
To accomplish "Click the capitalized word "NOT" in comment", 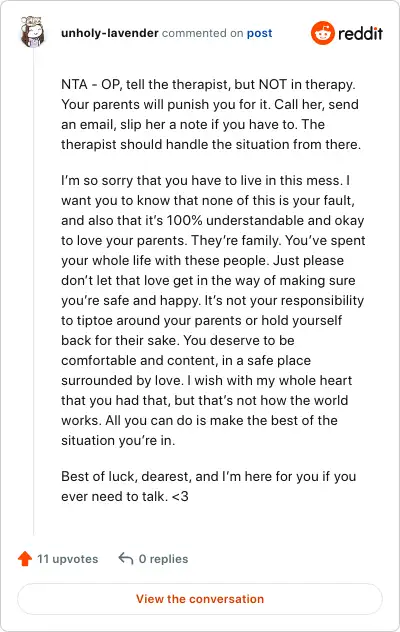I will click(x=273, y=85).
